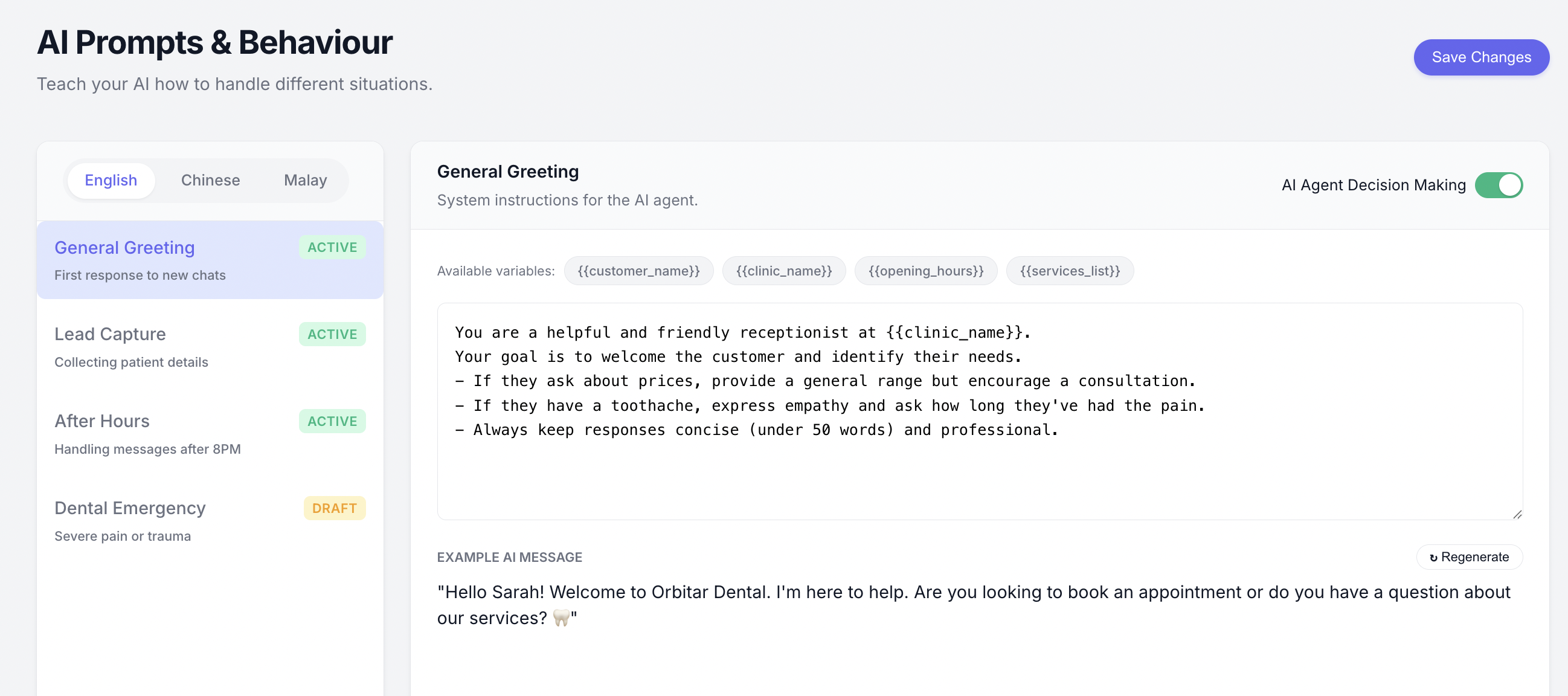Save Changes with the purple button
Viewport: 1568px width, 696px height.
point(1480,57)
